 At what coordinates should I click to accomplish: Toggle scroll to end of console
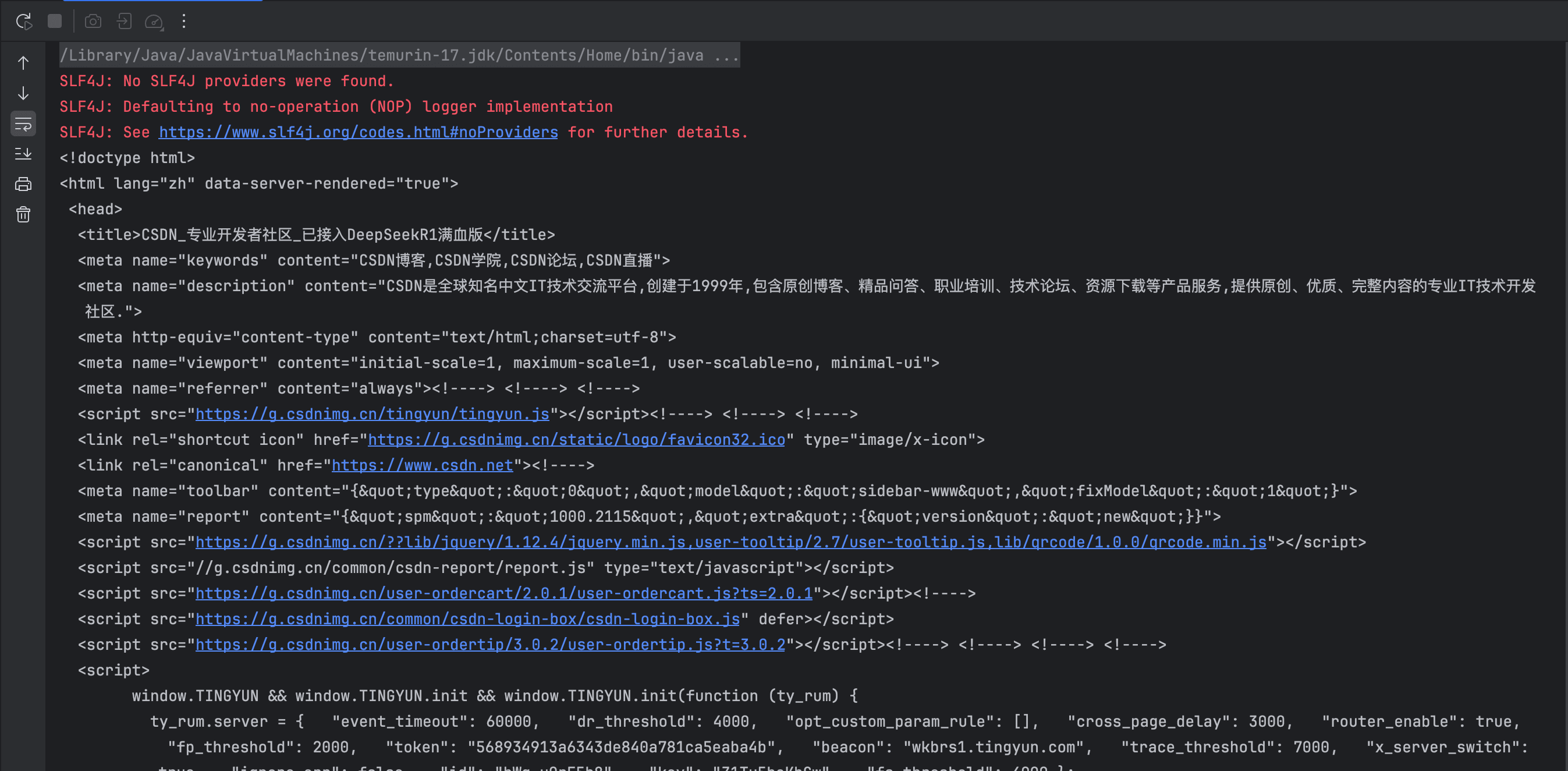tap(23, 154)
